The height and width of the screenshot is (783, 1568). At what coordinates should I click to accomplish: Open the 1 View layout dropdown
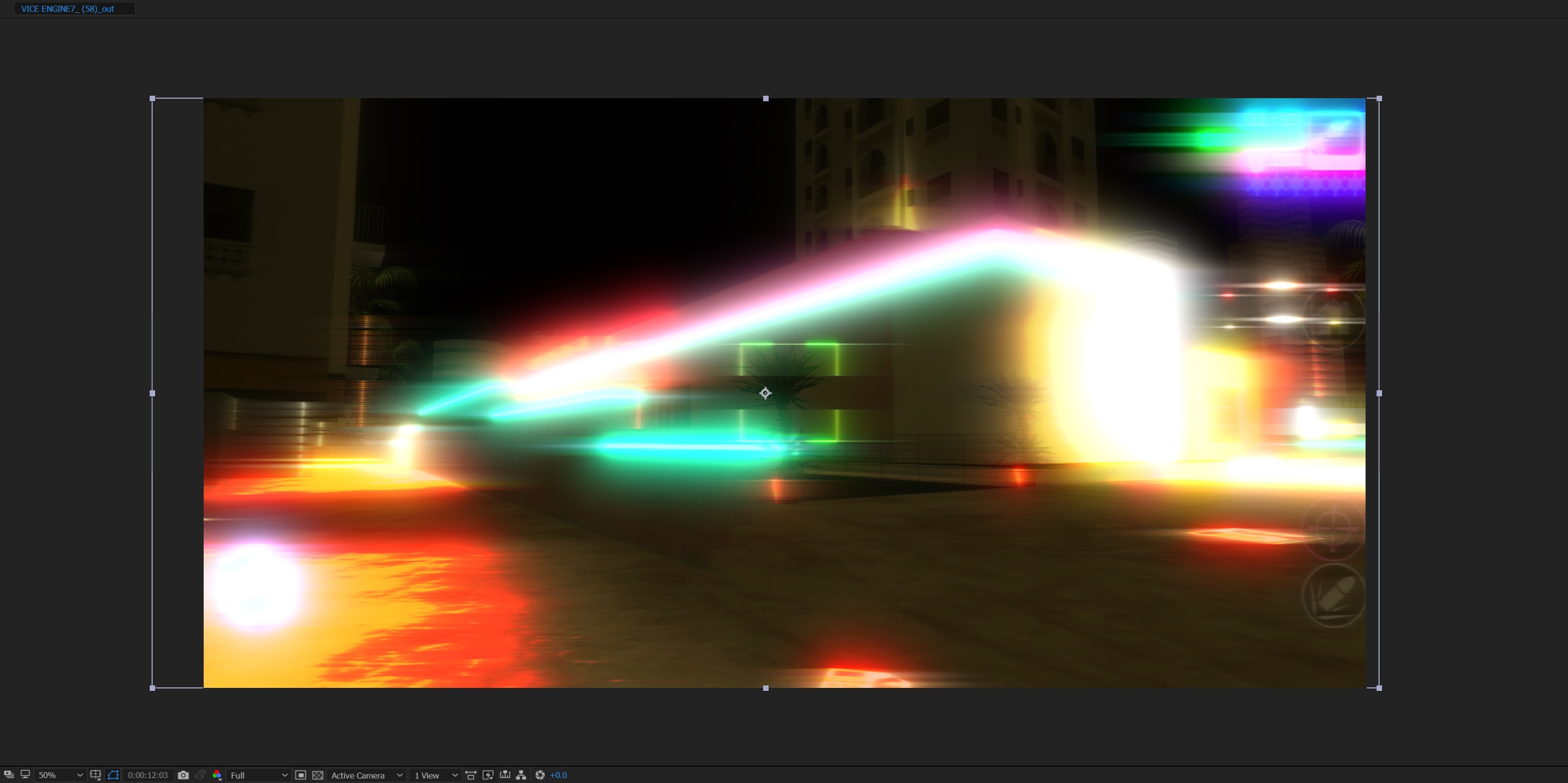pyautogui.click(x=436, y=775)
